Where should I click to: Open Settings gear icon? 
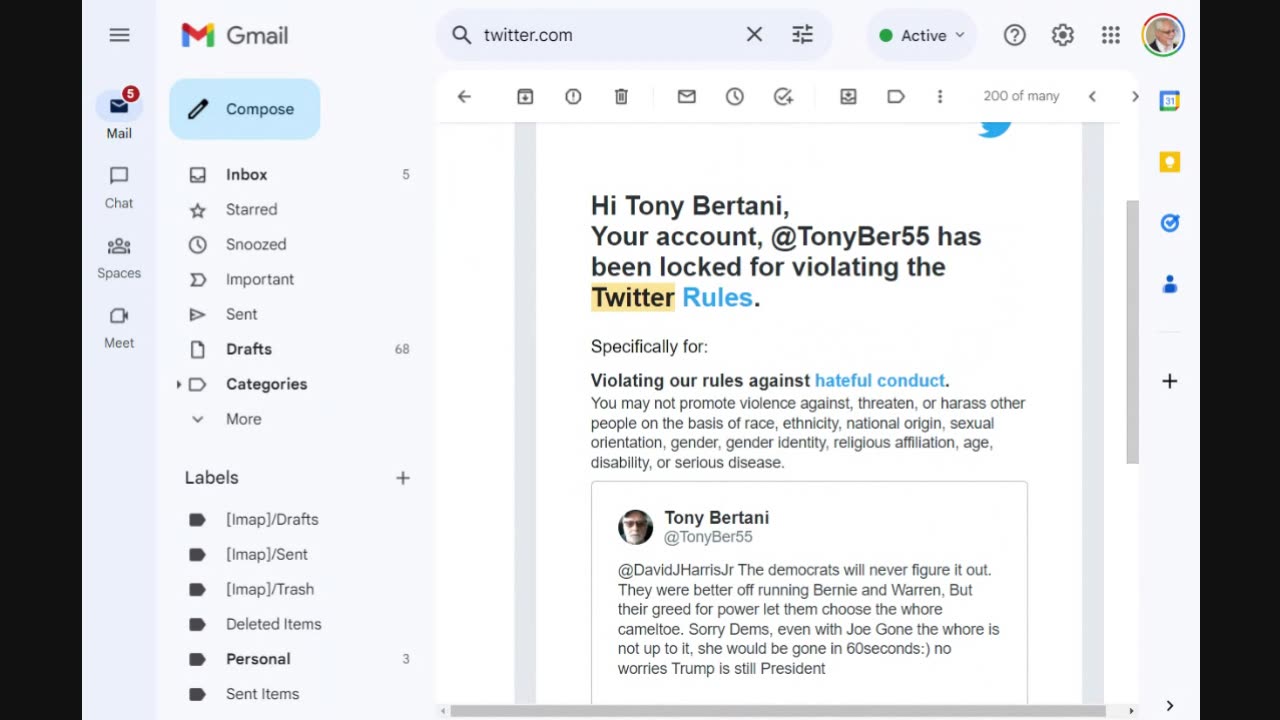(1063, 35)
